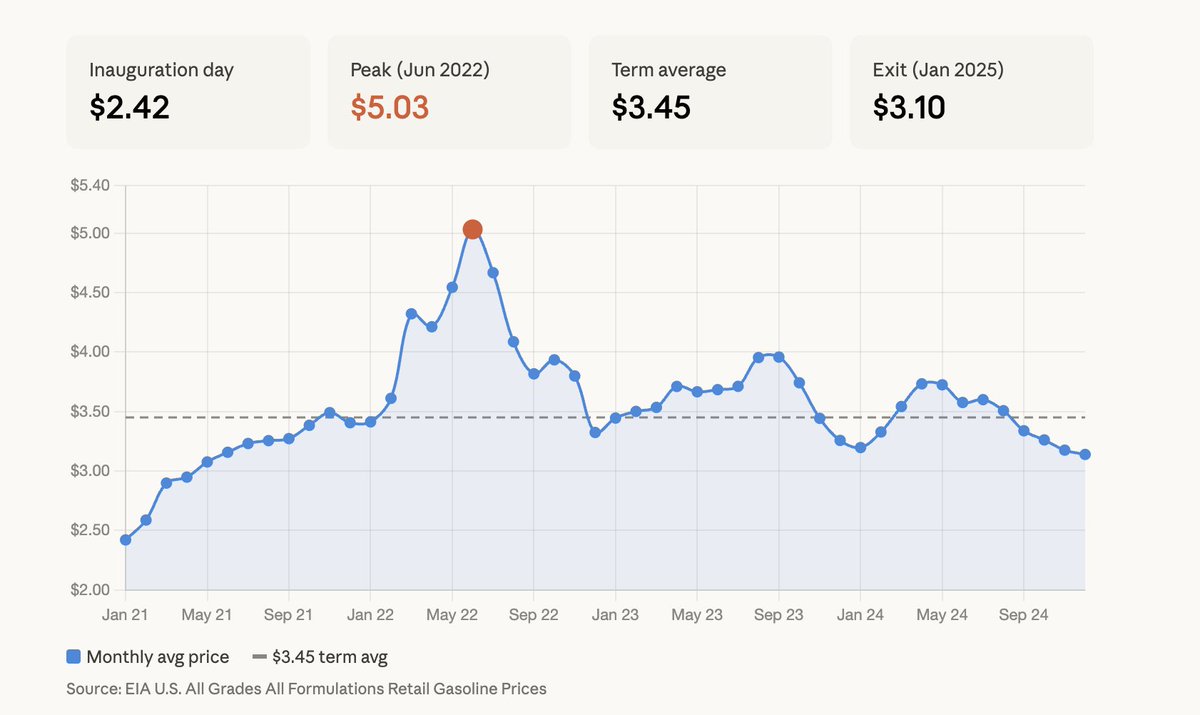
Task: Click the "May 23" x-axis label
Action: coord(697,615)
